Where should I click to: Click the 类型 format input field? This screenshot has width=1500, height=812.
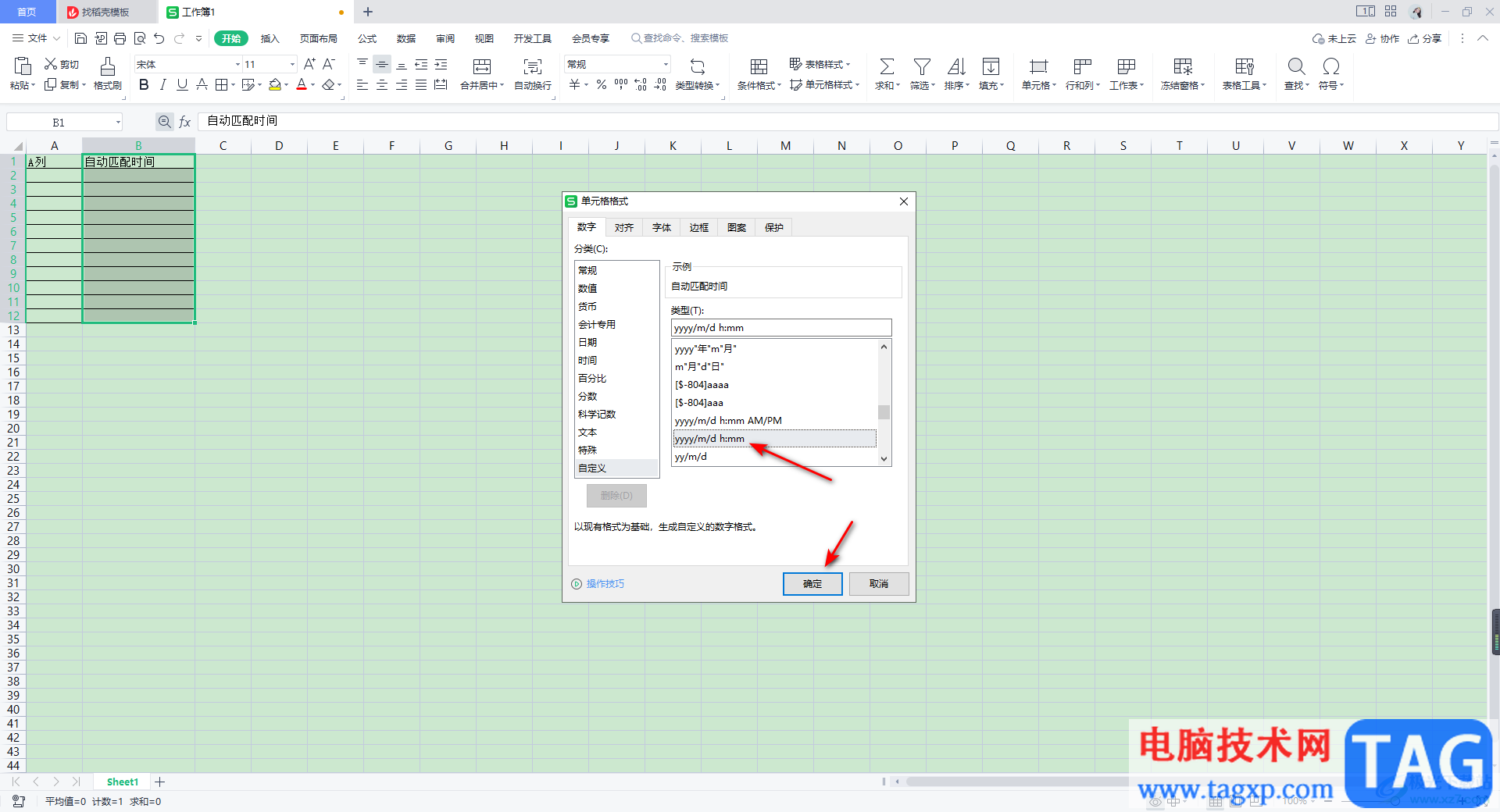[781, 328]
